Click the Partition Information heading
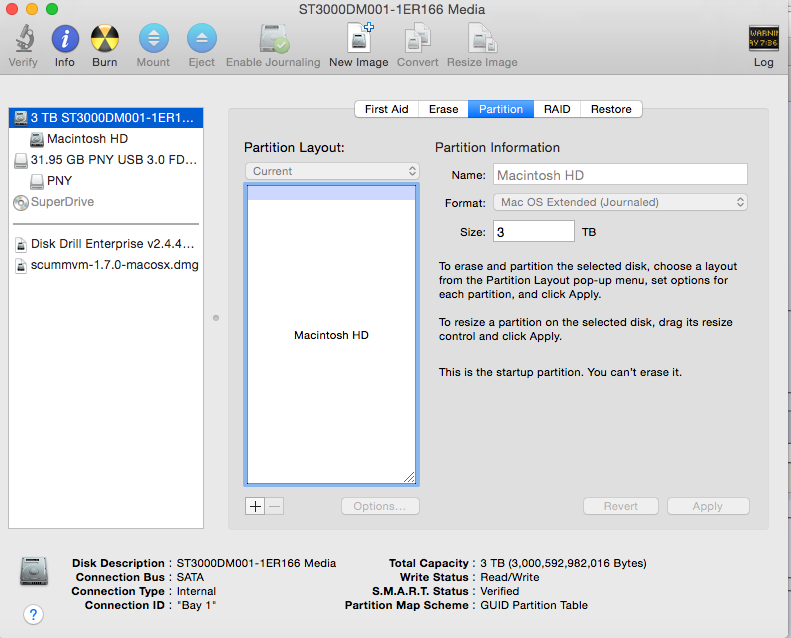 (497, 147)
